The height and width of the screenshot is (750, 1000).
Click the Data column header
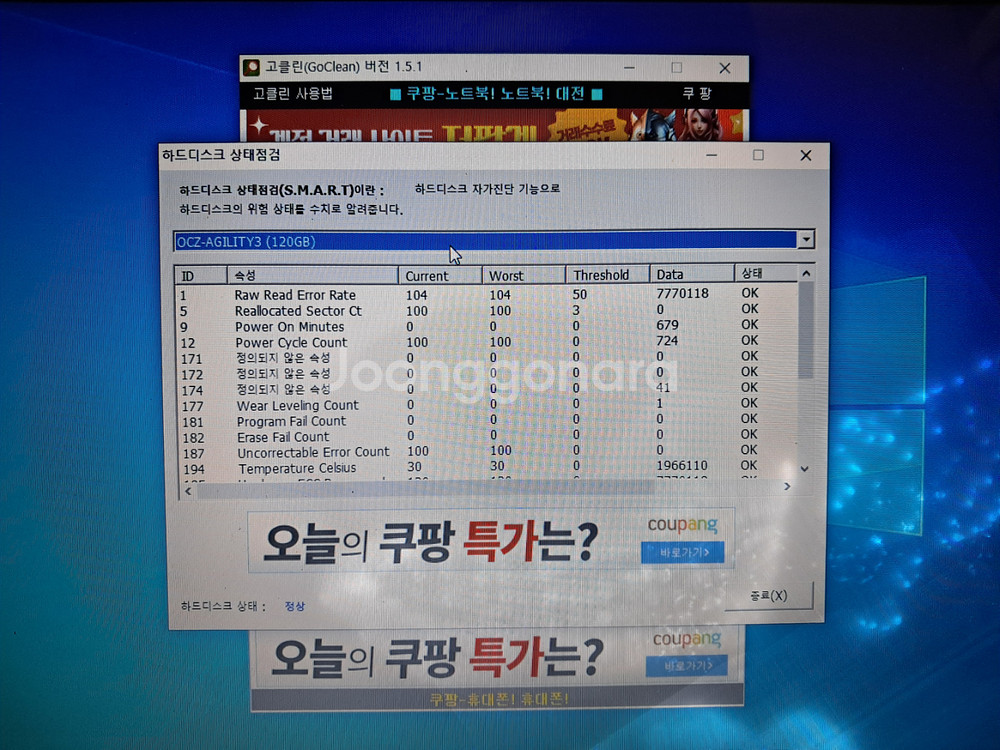coord(692,274)
